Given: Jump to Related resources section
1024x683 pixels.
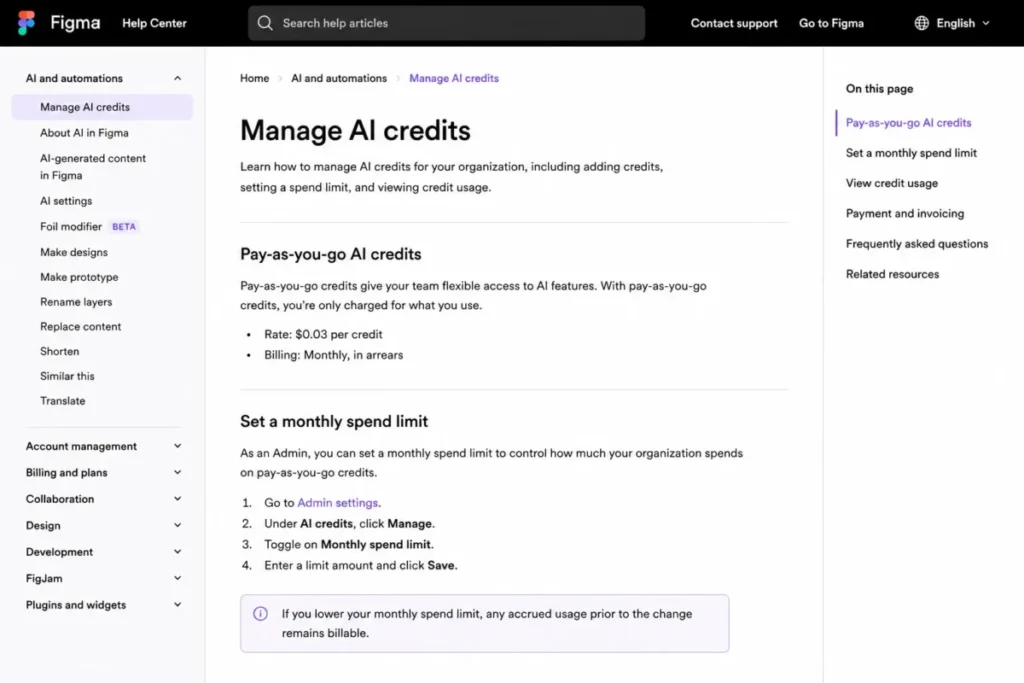Looking at the screenshot, I should tap(892, 274).
